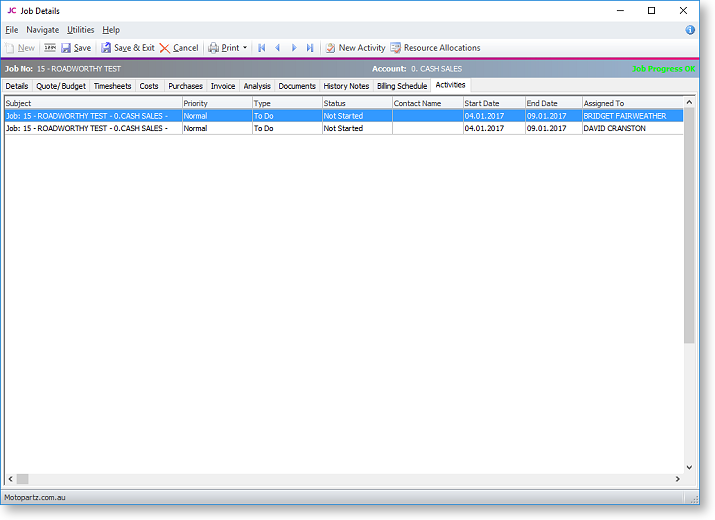The height and width of the screenshot is (520, 715).
Task: Click the Save floppy disk icon
Action: (66, 48)
